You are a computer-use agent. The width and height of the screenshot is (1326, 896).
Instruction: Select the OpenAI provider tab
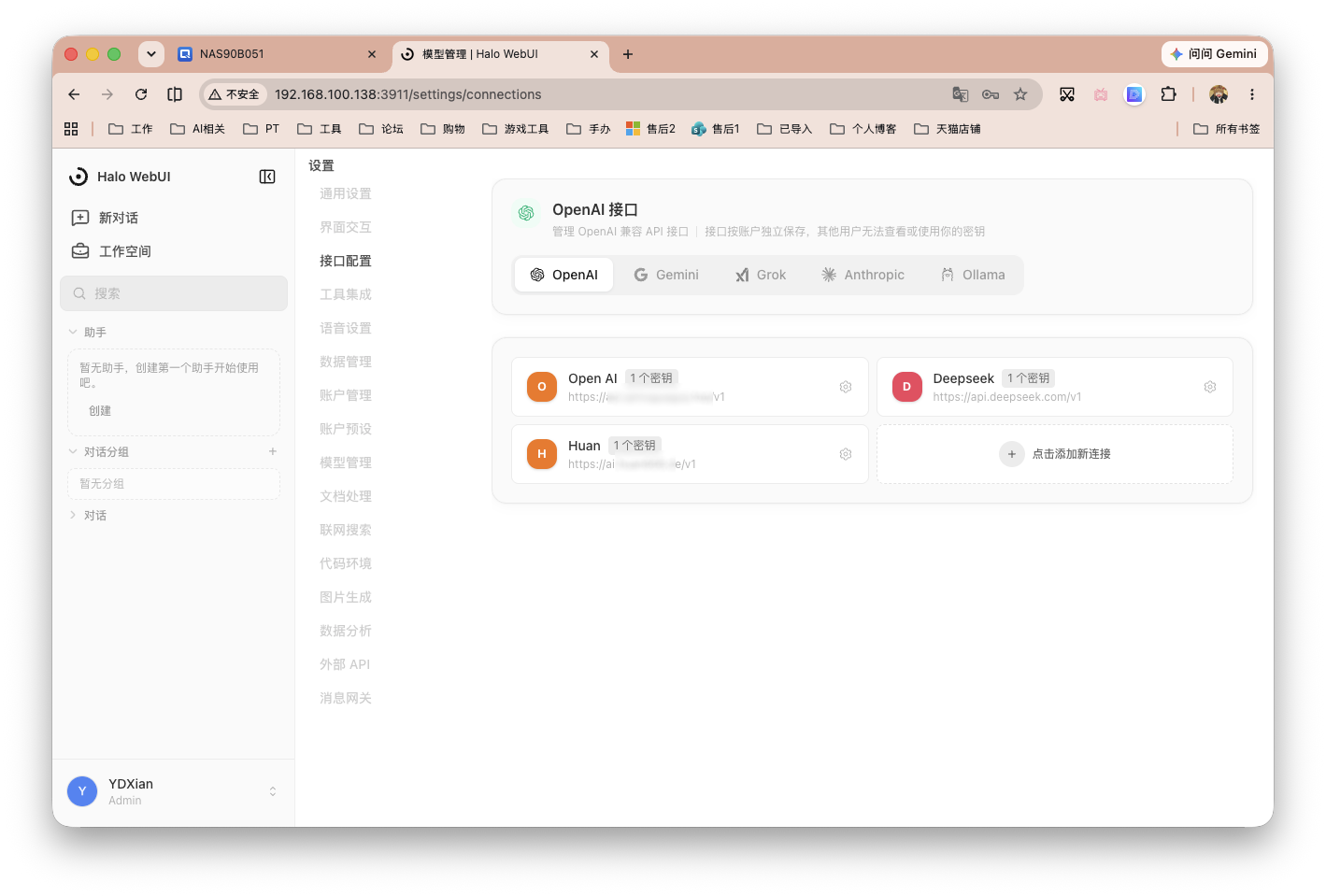pyautogui.click(x=563, y=275)
